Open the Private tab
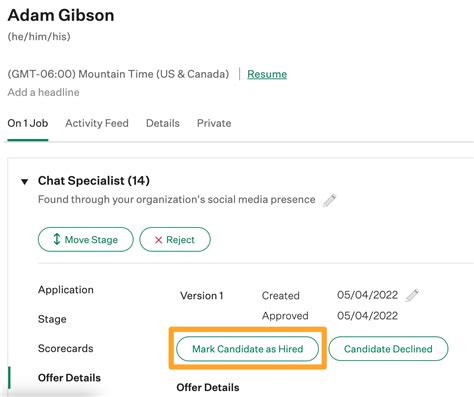This screenshot has width=474, height=397. [214, 123]
